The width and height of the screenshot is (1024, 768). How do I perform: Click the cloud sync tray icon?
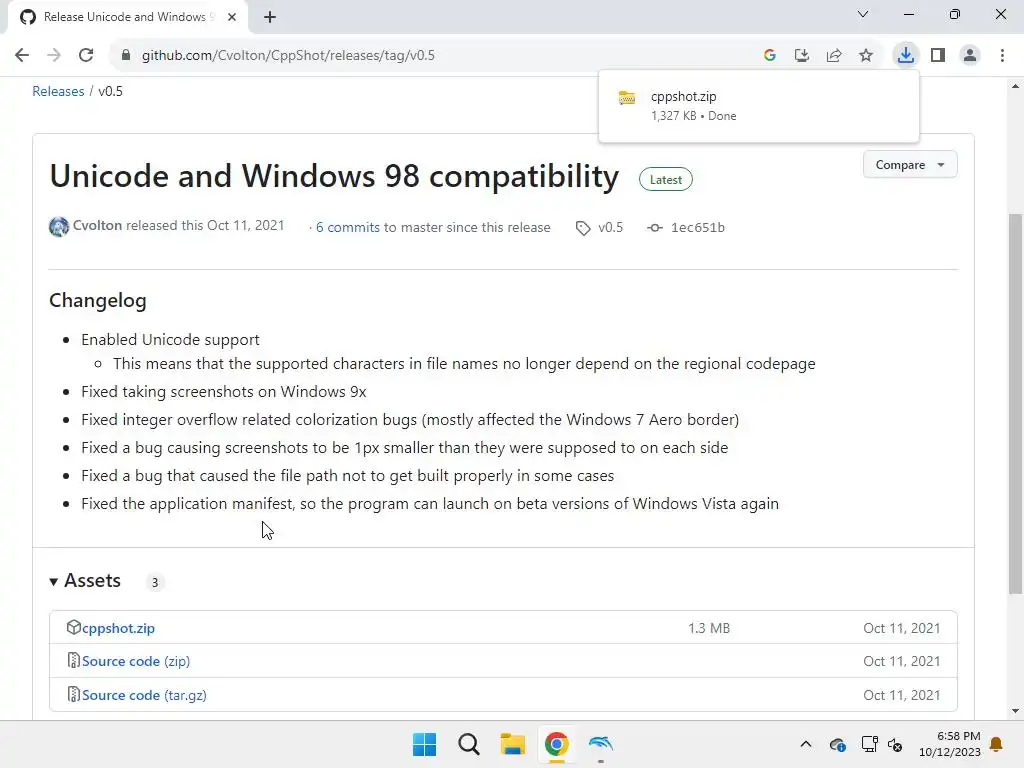pyautogui.click(x=837, y=744)
